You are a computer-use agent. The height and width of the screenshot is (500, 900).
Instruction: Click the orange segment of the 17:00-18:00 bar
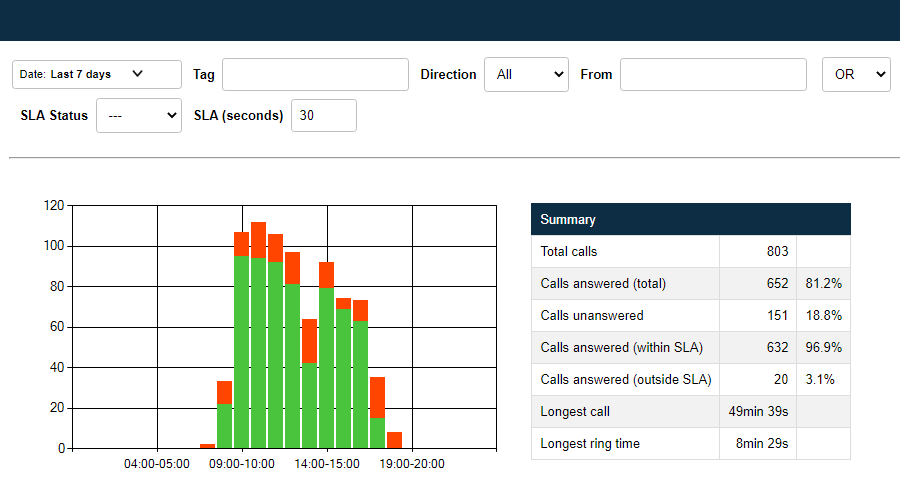(x=377, y=396)
